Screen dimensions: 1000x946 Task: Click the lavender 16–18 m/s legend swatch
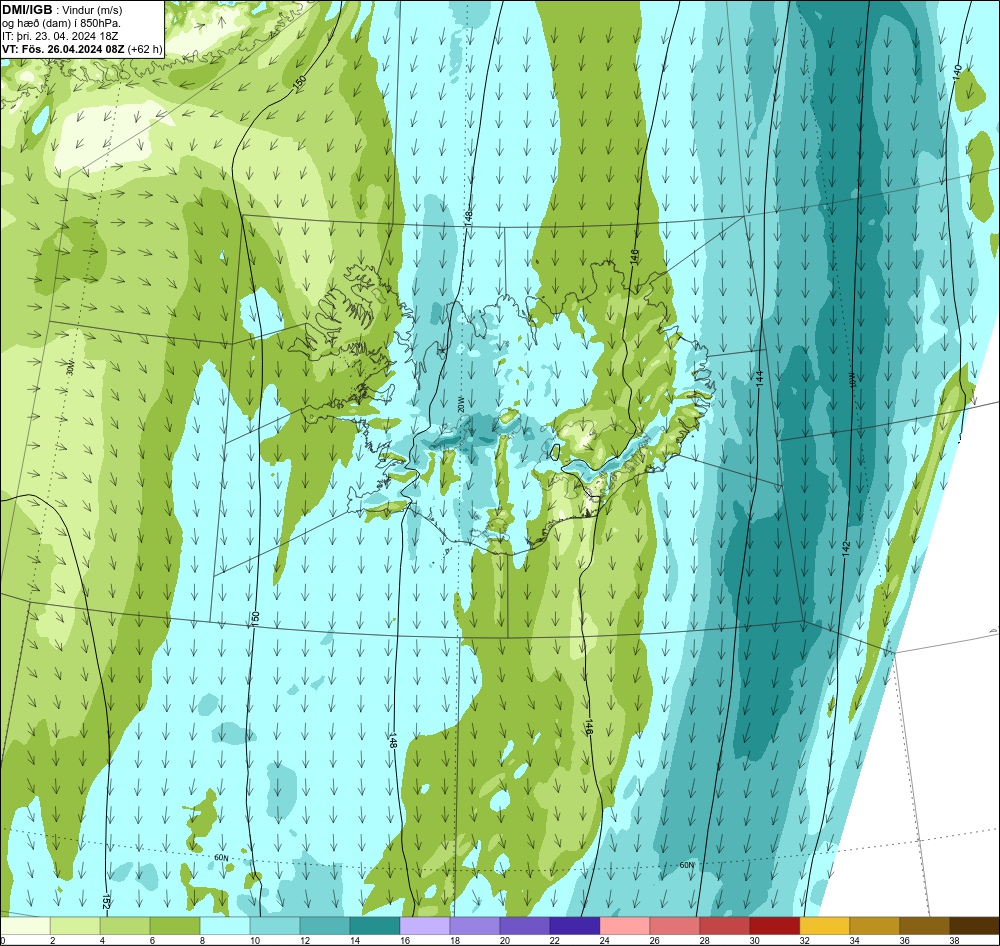point(425,926)
